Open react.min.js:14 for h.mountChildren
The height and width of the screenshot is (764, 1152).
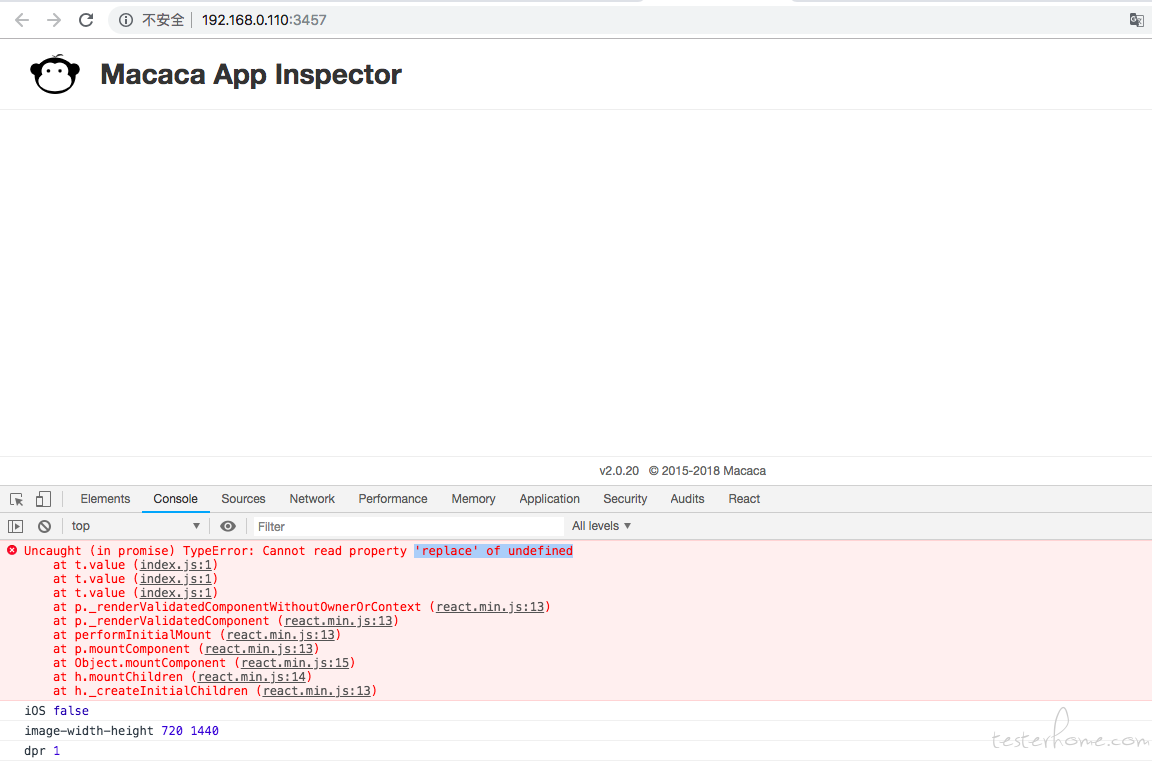coord(252,677)
